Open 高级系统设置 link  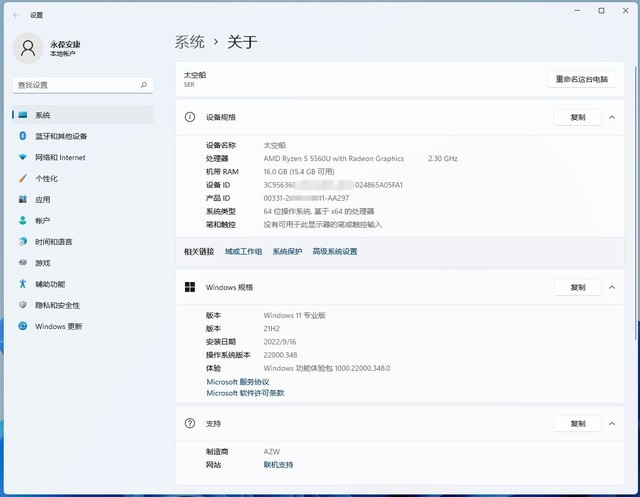point(335,251)
